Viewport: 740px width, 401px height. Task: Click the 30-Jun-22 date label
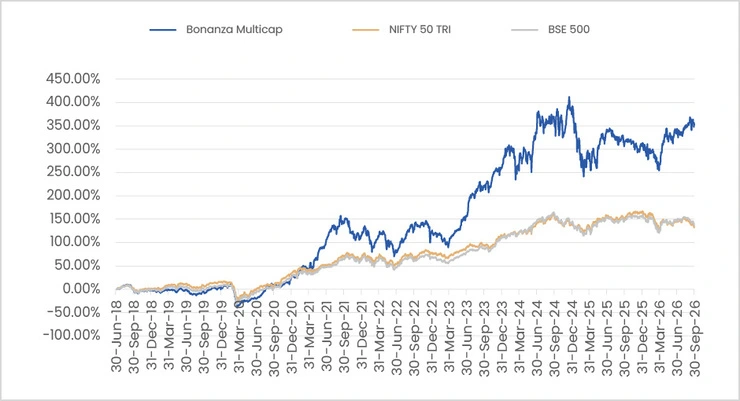[x=397, y=336]
